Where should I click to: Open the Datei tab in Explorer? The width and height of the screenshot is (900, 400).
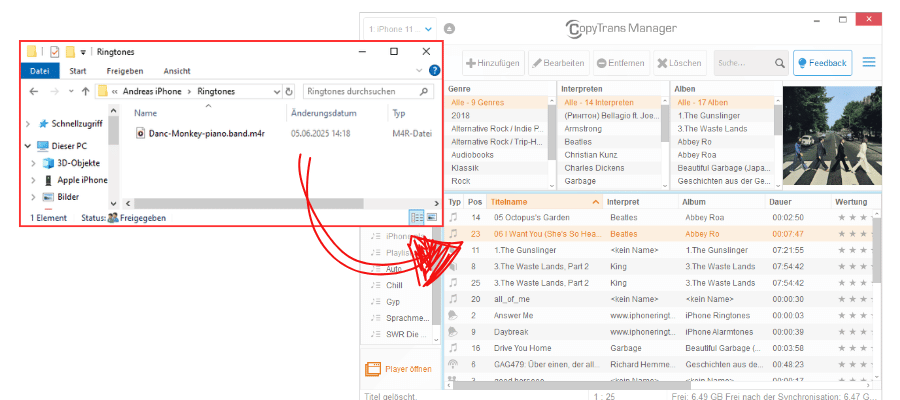click(40, 71)
